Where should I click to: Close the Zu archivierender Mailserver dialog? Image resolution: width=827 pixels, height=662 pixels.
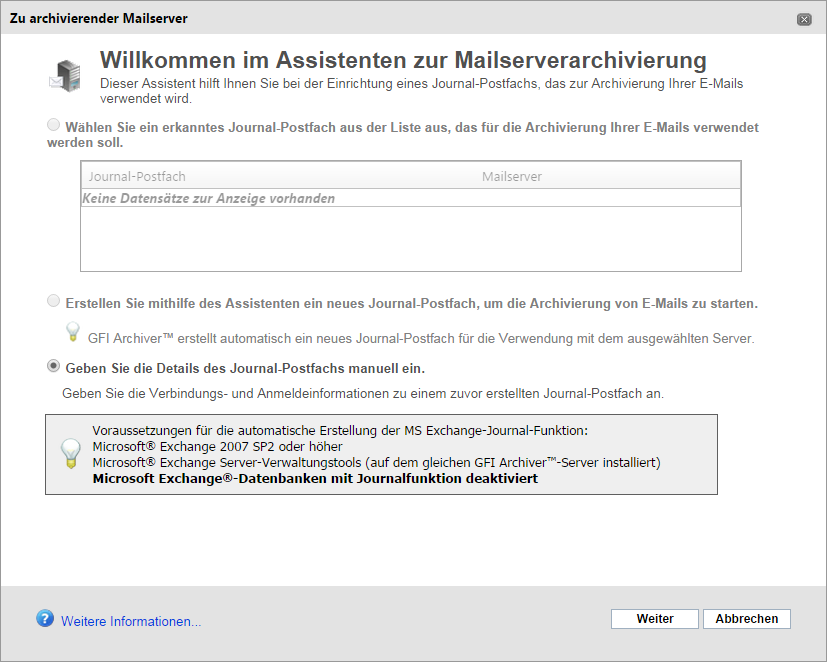804,20
